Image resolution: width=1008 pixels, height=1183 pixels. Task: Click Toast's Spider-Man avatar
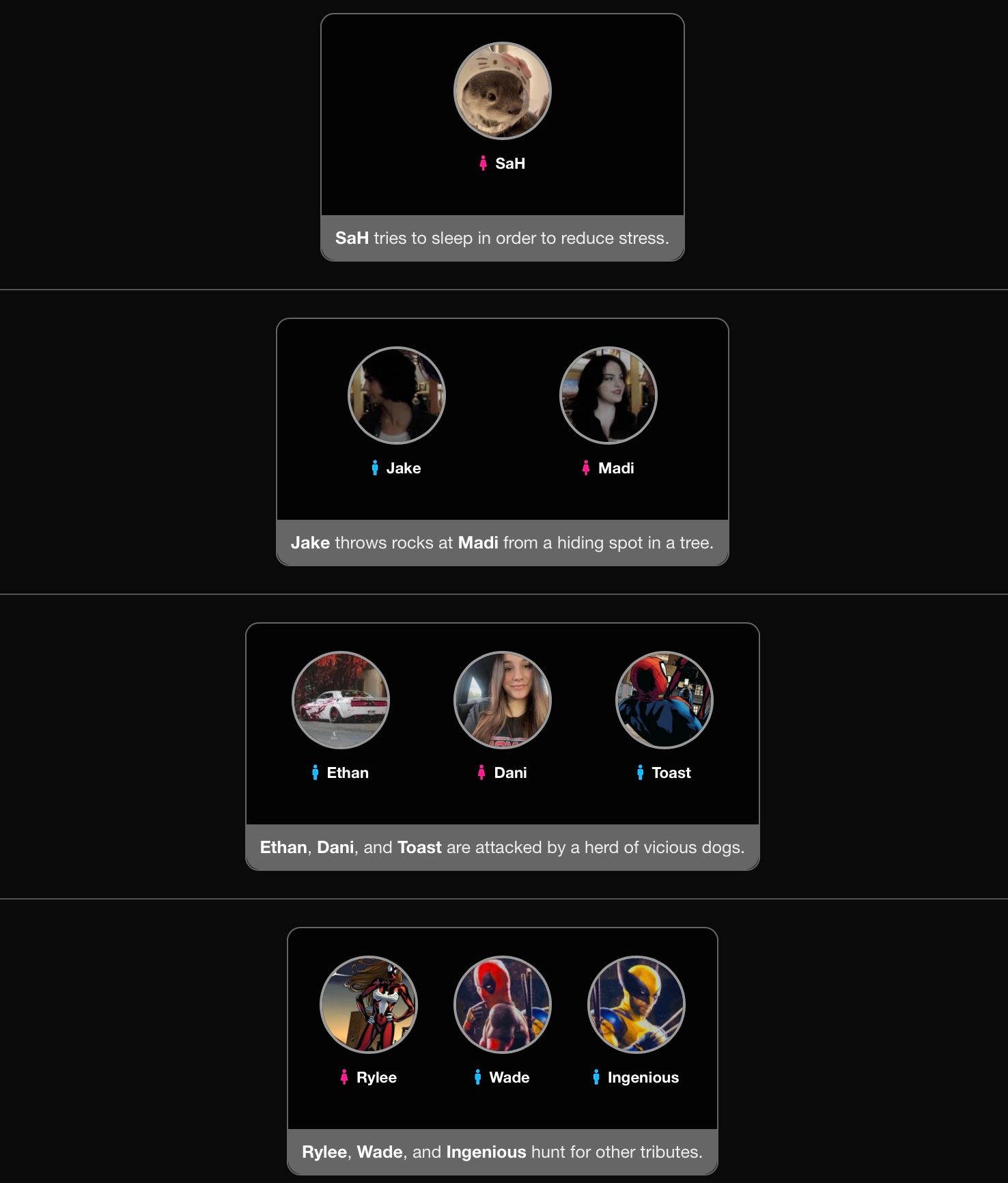(x=664, y=700)
